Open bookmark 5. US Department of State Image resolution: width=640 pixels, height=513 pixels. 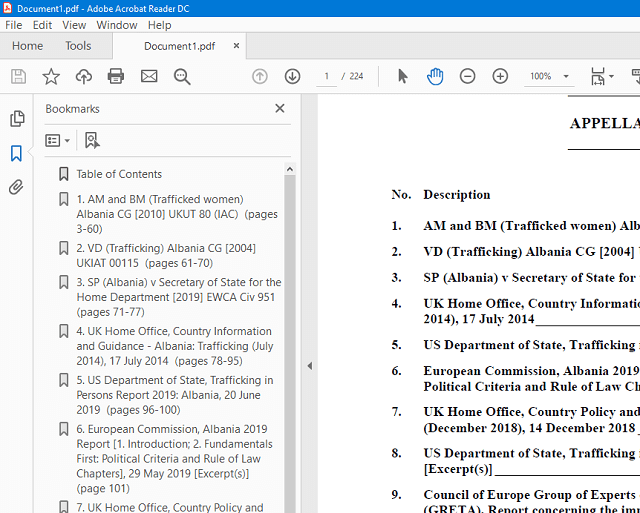pos(175,395)
